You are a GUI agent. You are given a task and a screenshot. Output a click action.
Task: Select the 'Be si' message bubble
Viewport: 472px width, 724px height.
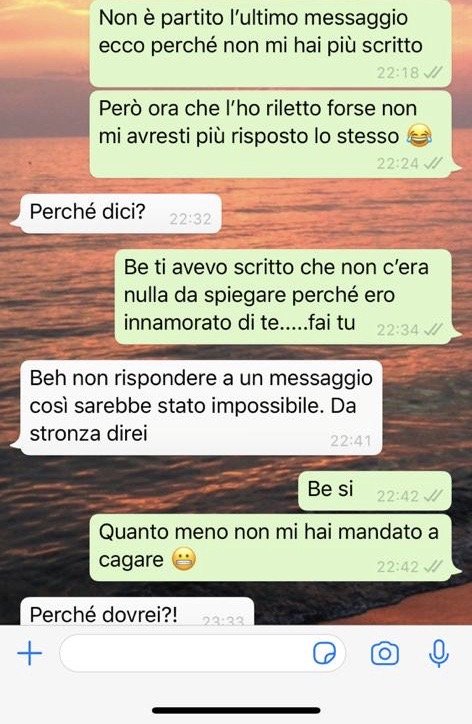coord(375,490)
